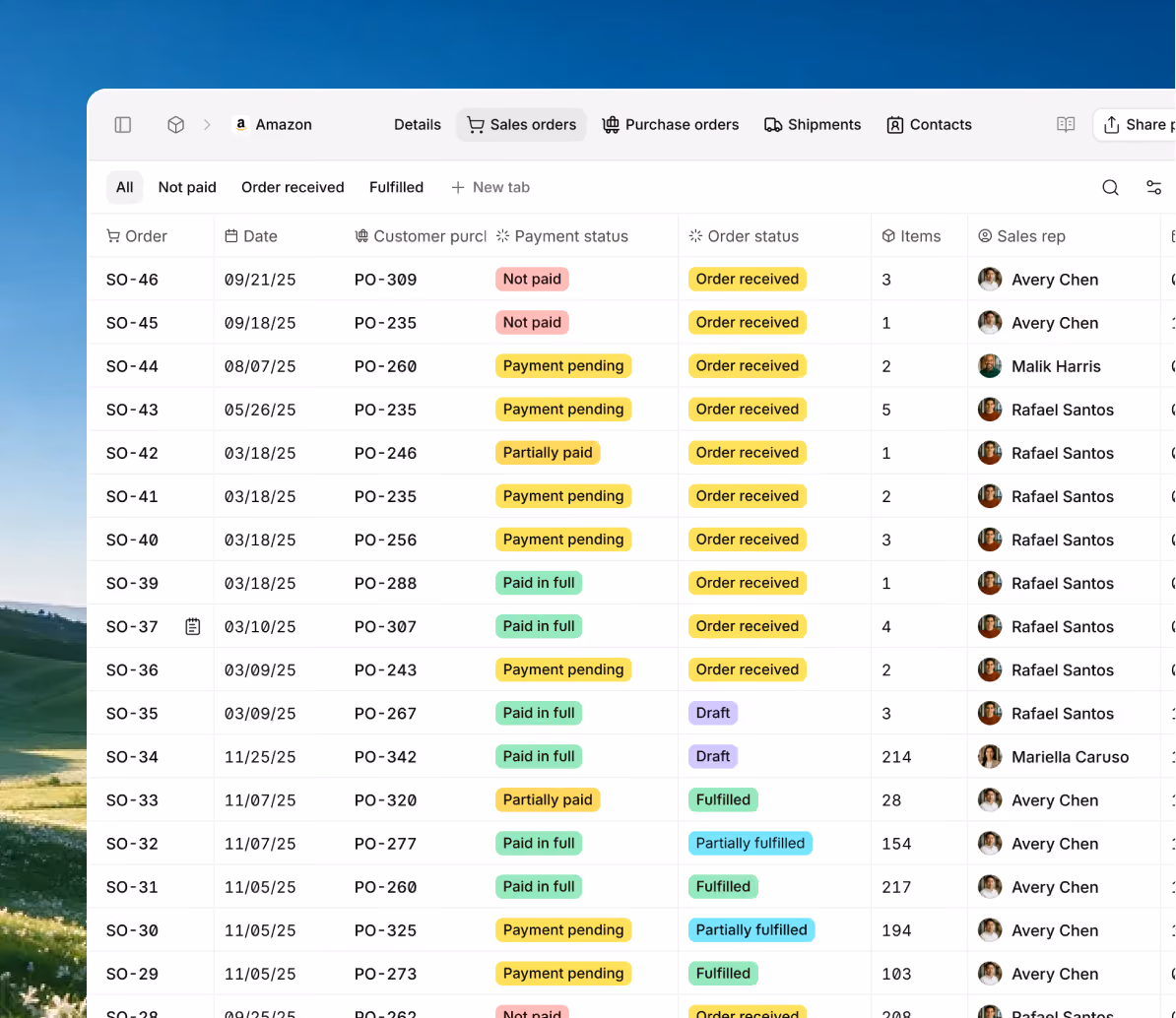Viewport: 1176px width, 1018px height.
Task: Click Contacts person card icon
Action: [894, 125]
